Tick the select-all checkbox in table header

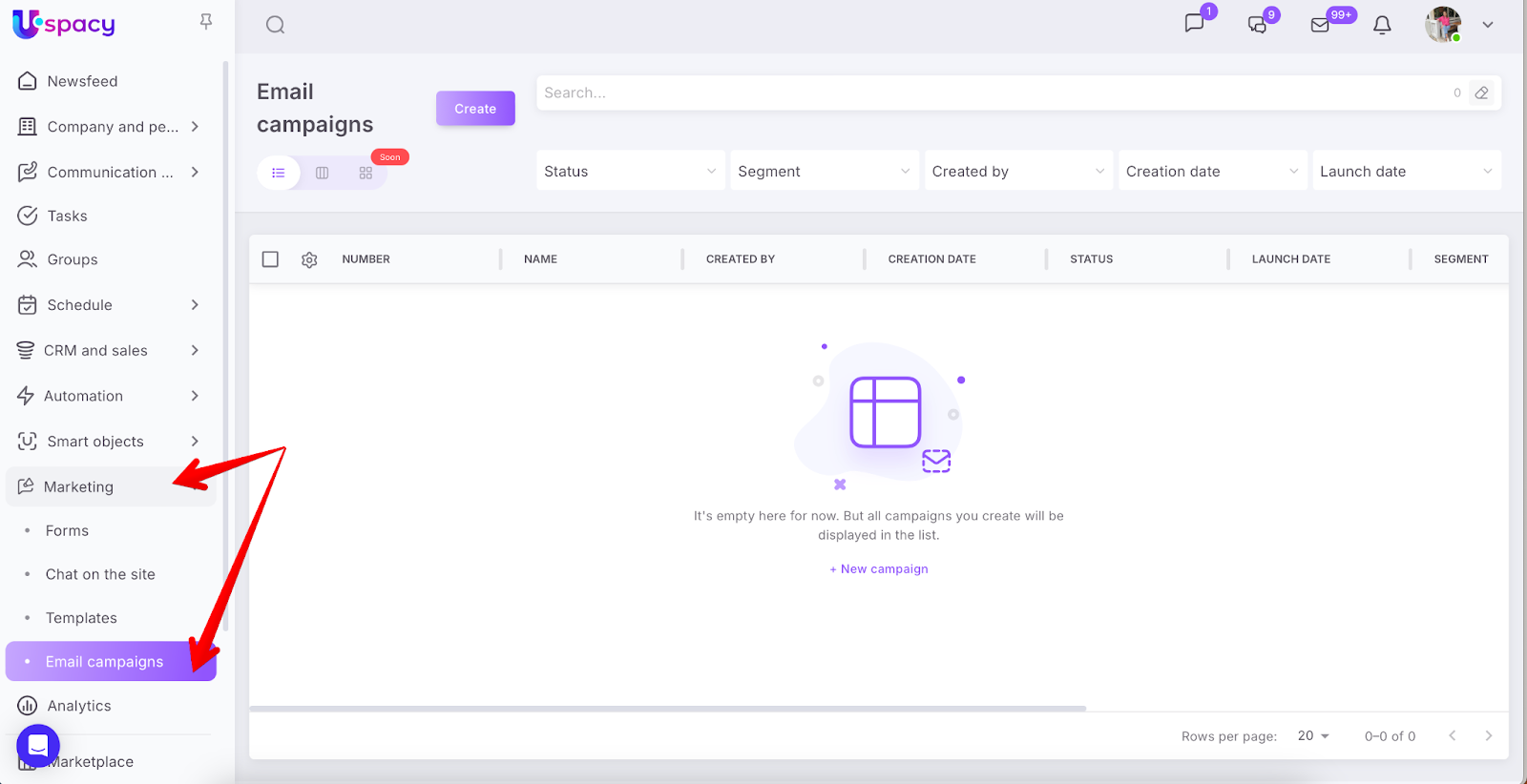[x=270, y=259]
